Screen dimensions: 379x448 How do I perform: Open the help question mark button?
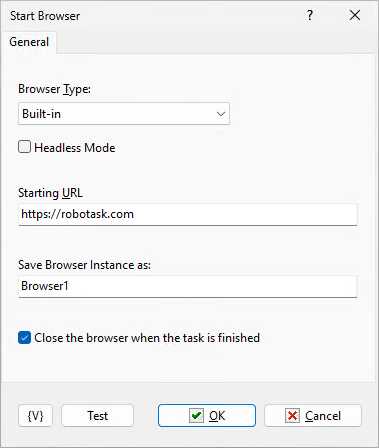click(x=310, y=15)
